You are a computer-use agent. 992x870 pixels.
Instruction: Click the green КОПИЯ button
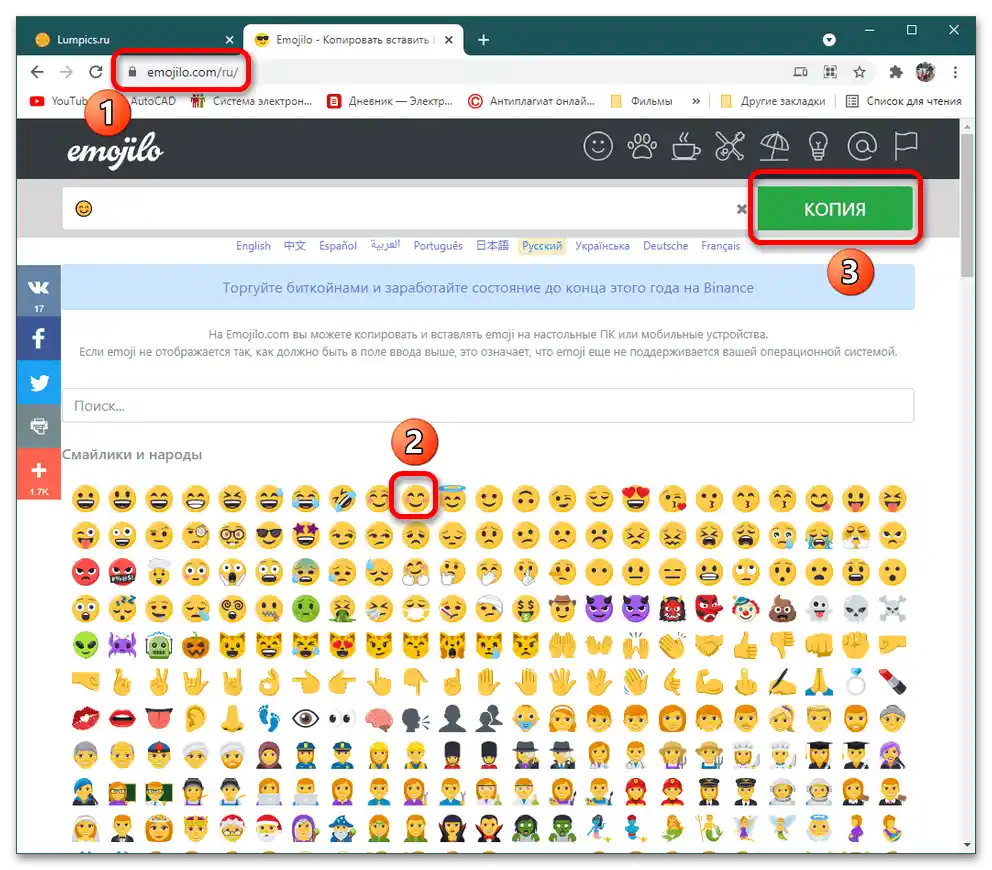(x=834, y=208)
